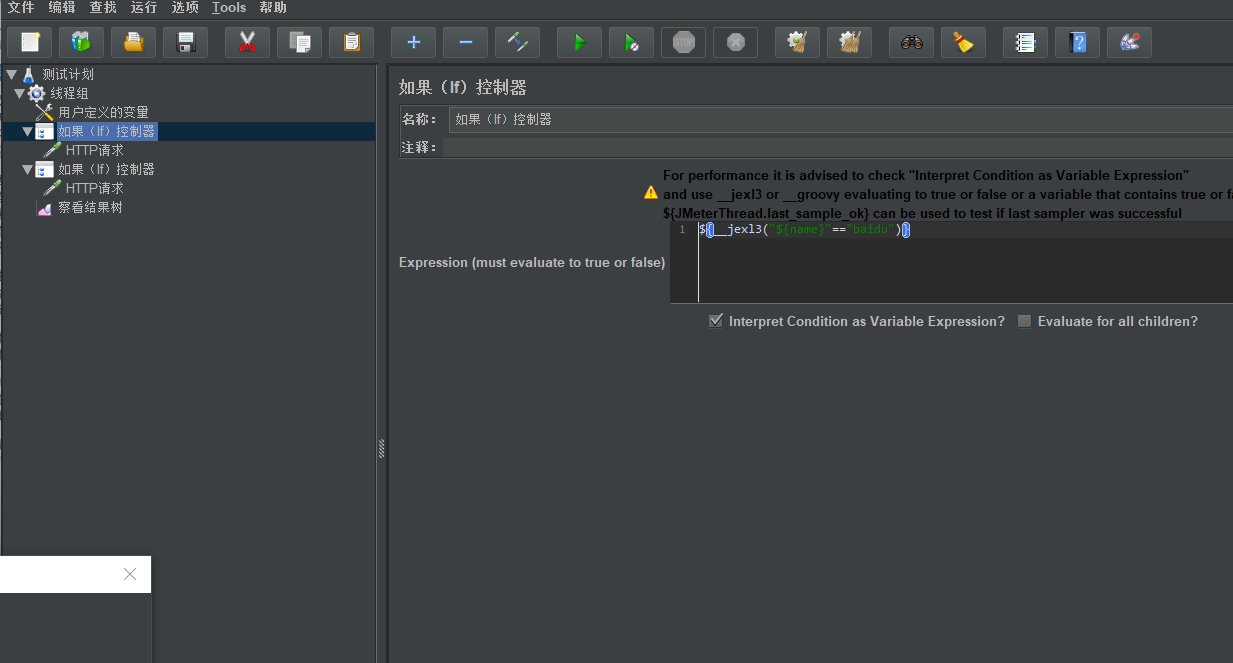
Task: Click the Open file folder icon
Action: pos(134,42)
